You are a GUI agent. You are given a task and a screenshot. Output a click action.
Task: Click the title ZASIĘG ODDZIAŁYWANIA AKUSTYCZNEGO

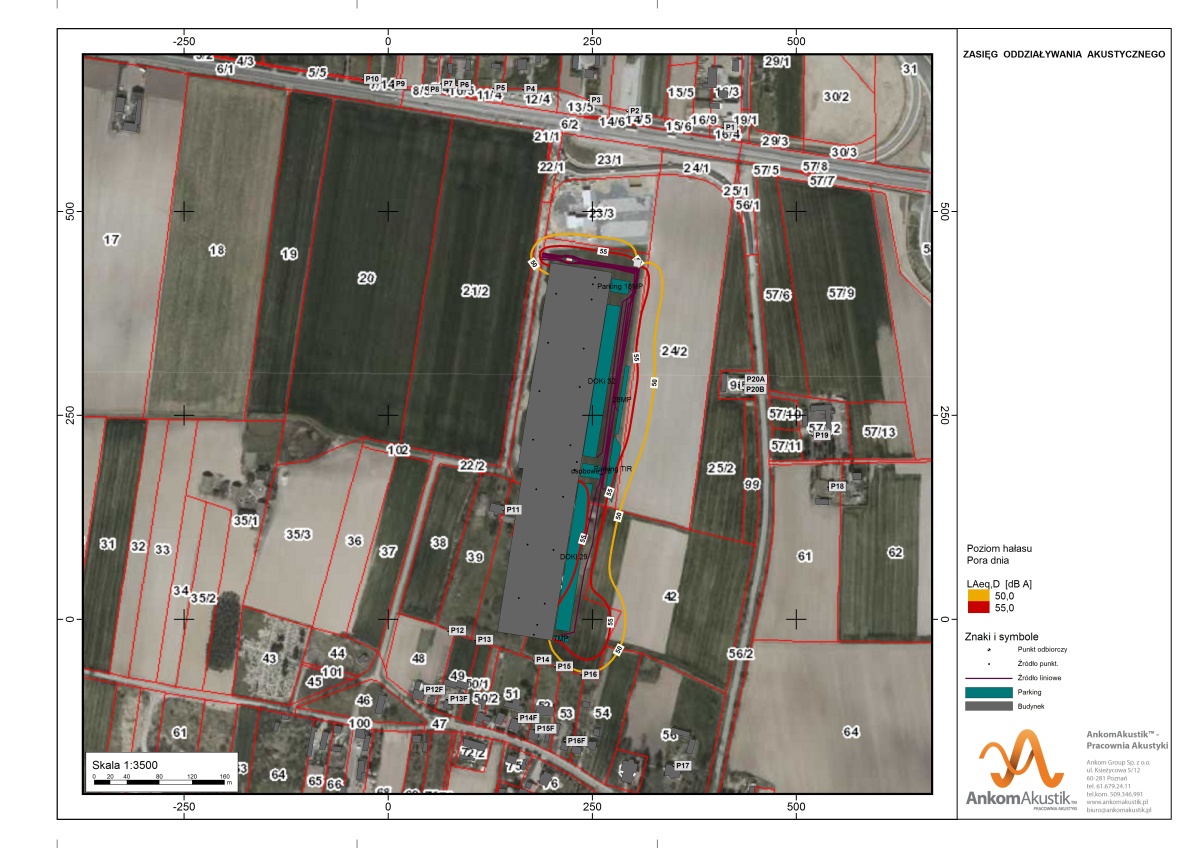click(x=1062, y=55)
